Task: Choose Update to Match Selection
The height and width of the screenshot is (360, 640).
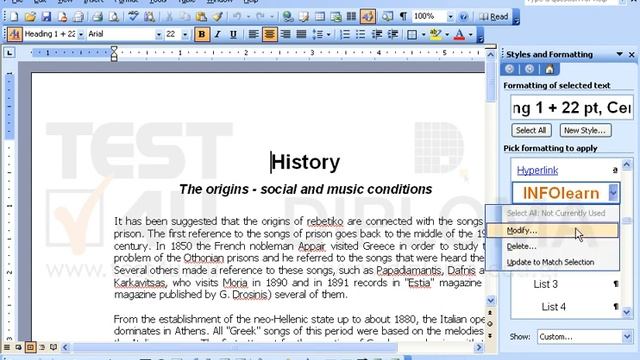Action: 553,262
